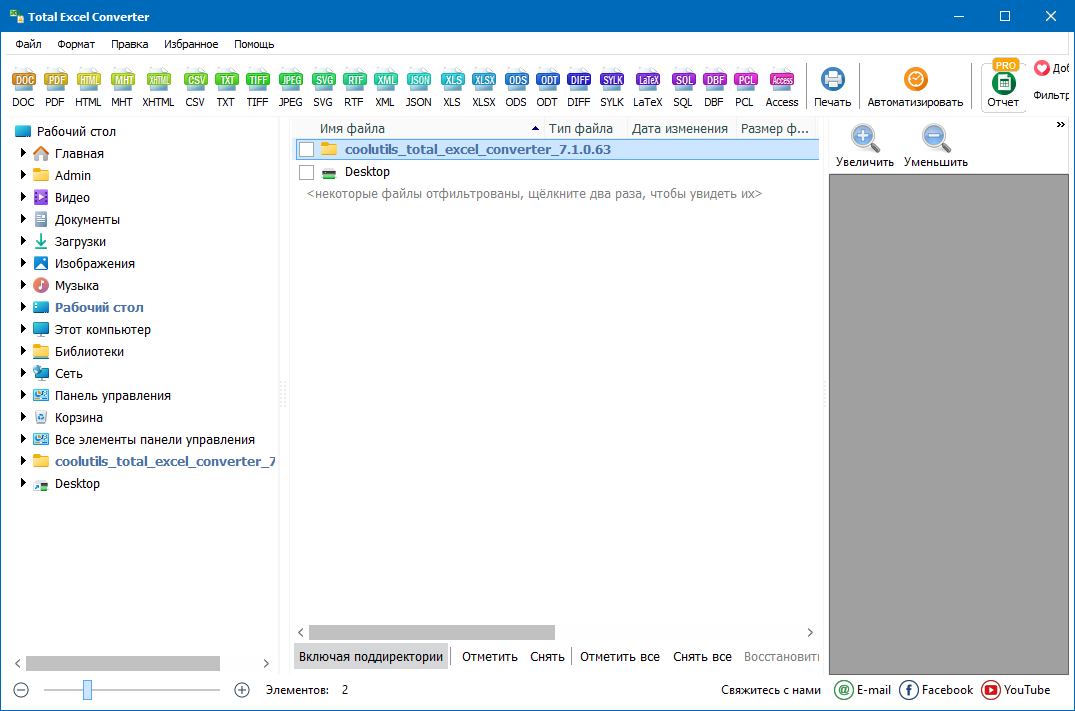The image size is (1075, 711).
Task: Collapse the Панель управления tree entry
Action: tap(22, 395)
